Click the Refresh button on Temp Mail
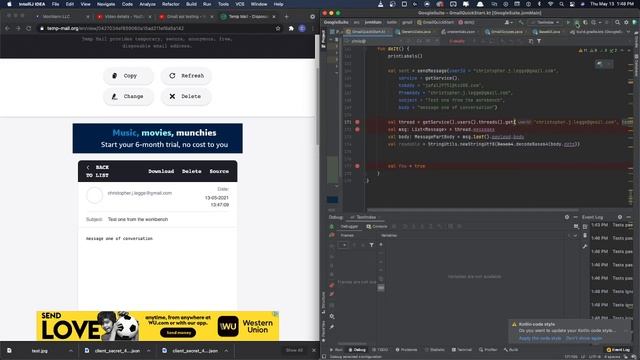The width and height of the screenshot is (640, 360). tap(186, 76)
